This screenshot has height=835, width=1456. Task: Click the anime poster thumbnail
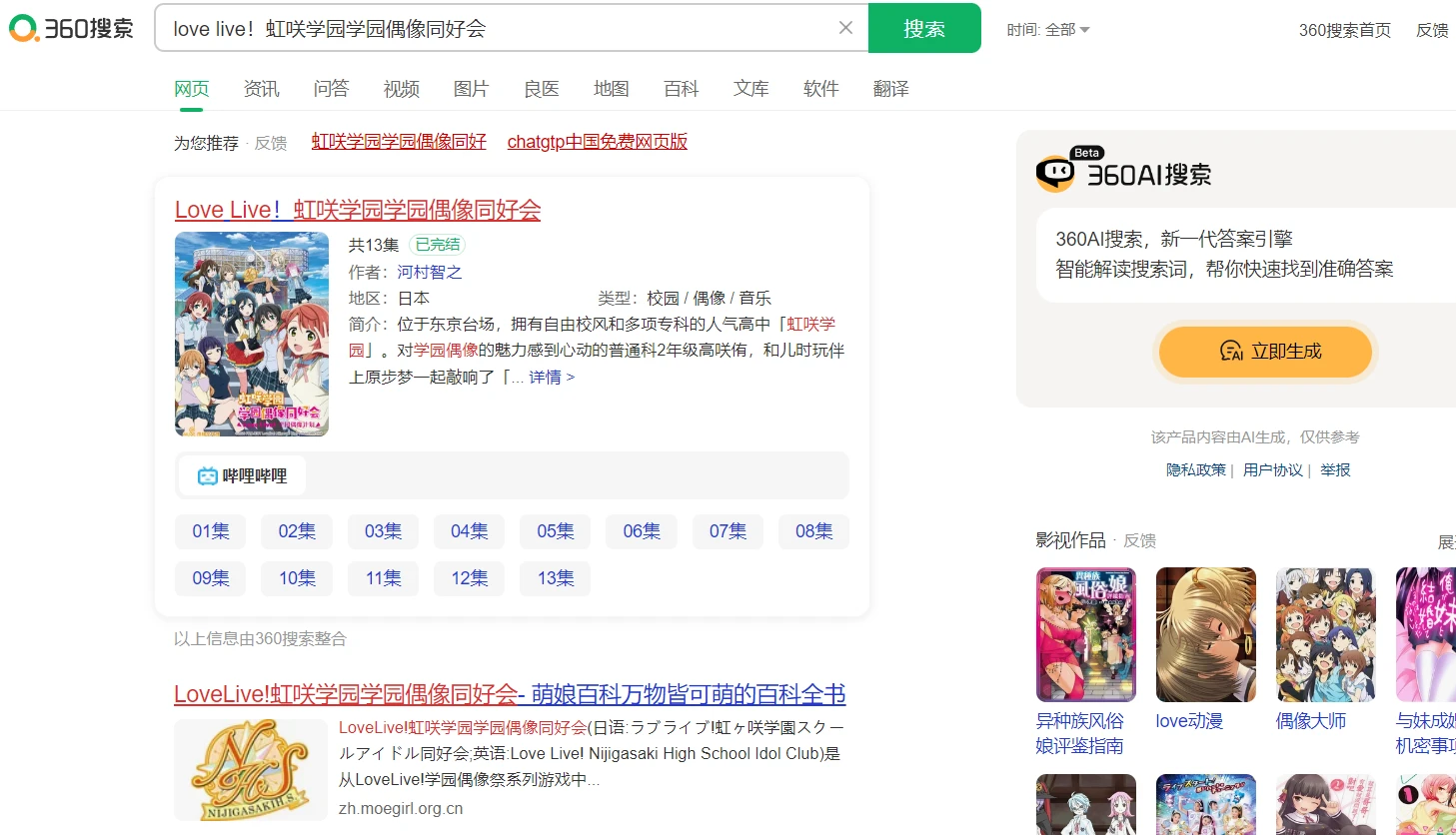252,334
